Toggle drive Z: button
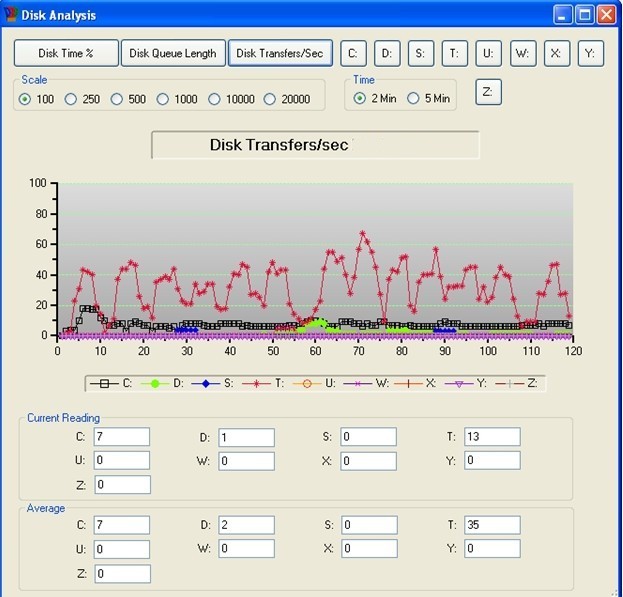The width and height of the screenshot is (623, 597). 488,92
